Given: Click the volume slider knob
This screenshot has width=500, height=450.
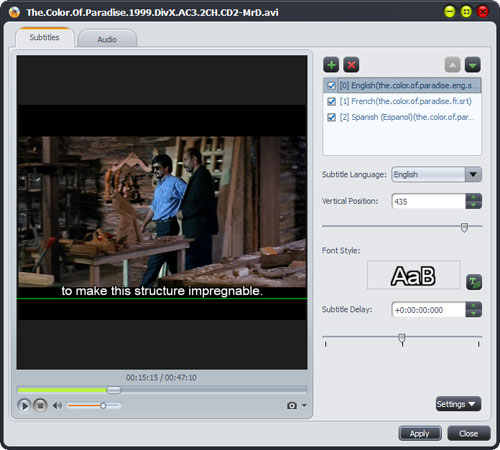Looking at the screenshot, I should pos(103,406).
